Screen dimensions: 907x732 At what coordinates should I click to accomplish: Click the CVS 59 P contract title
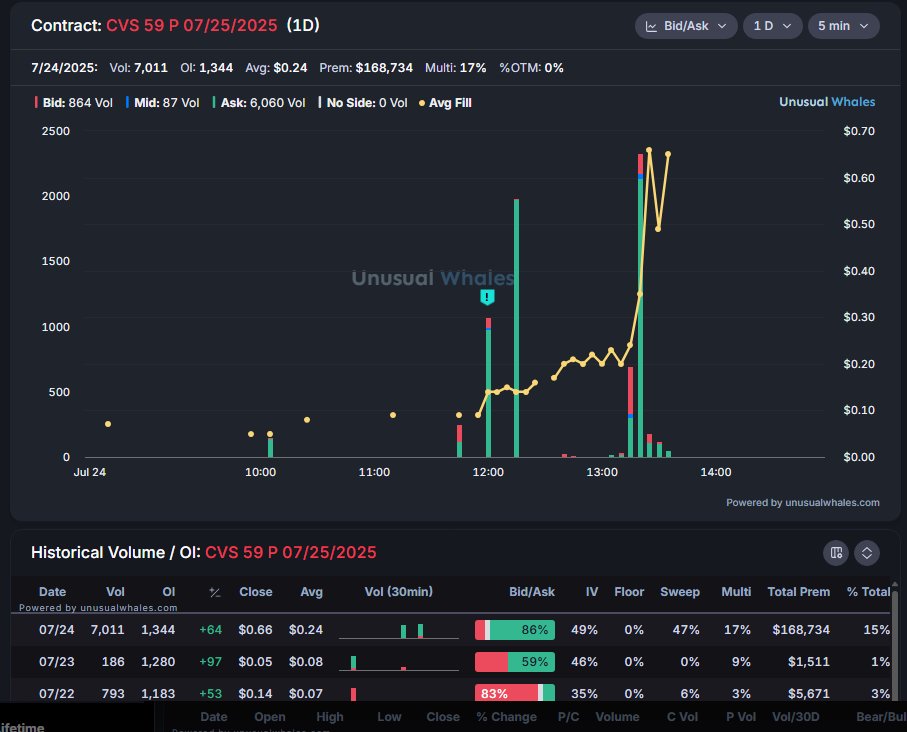191,25
